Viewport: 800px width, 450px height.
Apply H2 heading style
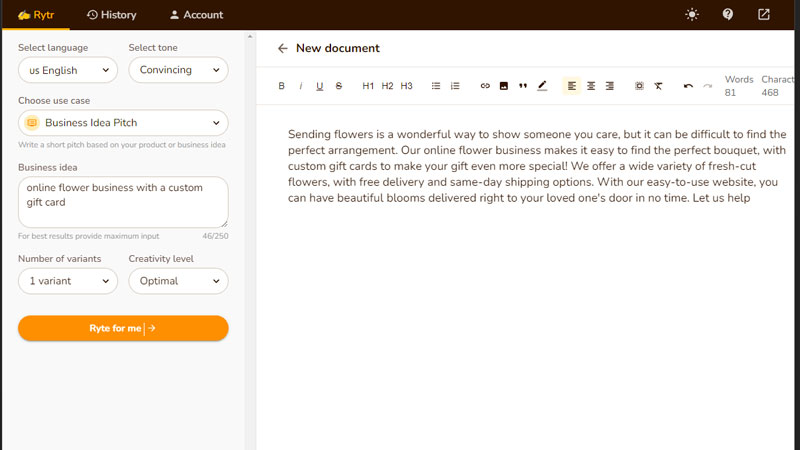pos(387,86)
